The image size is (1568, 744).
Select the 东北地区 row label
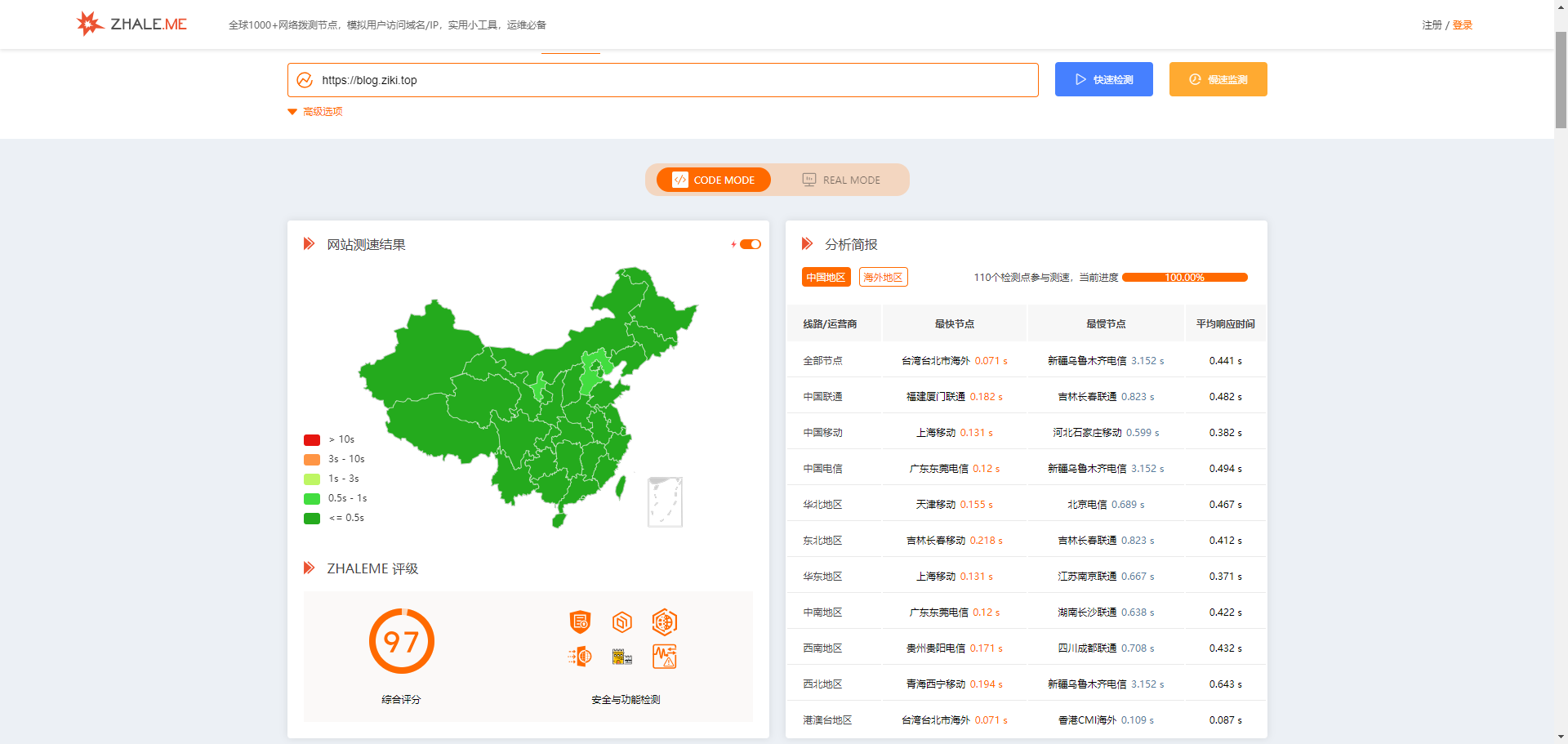click(822, 540)
